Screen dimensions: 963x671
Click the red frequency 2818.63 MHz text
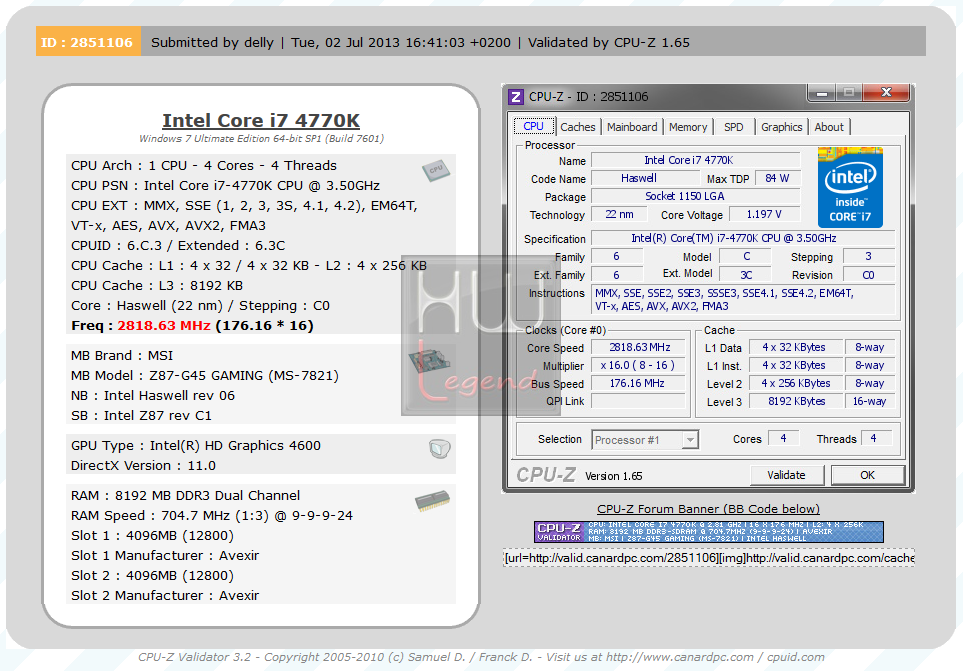pos(164,325)
